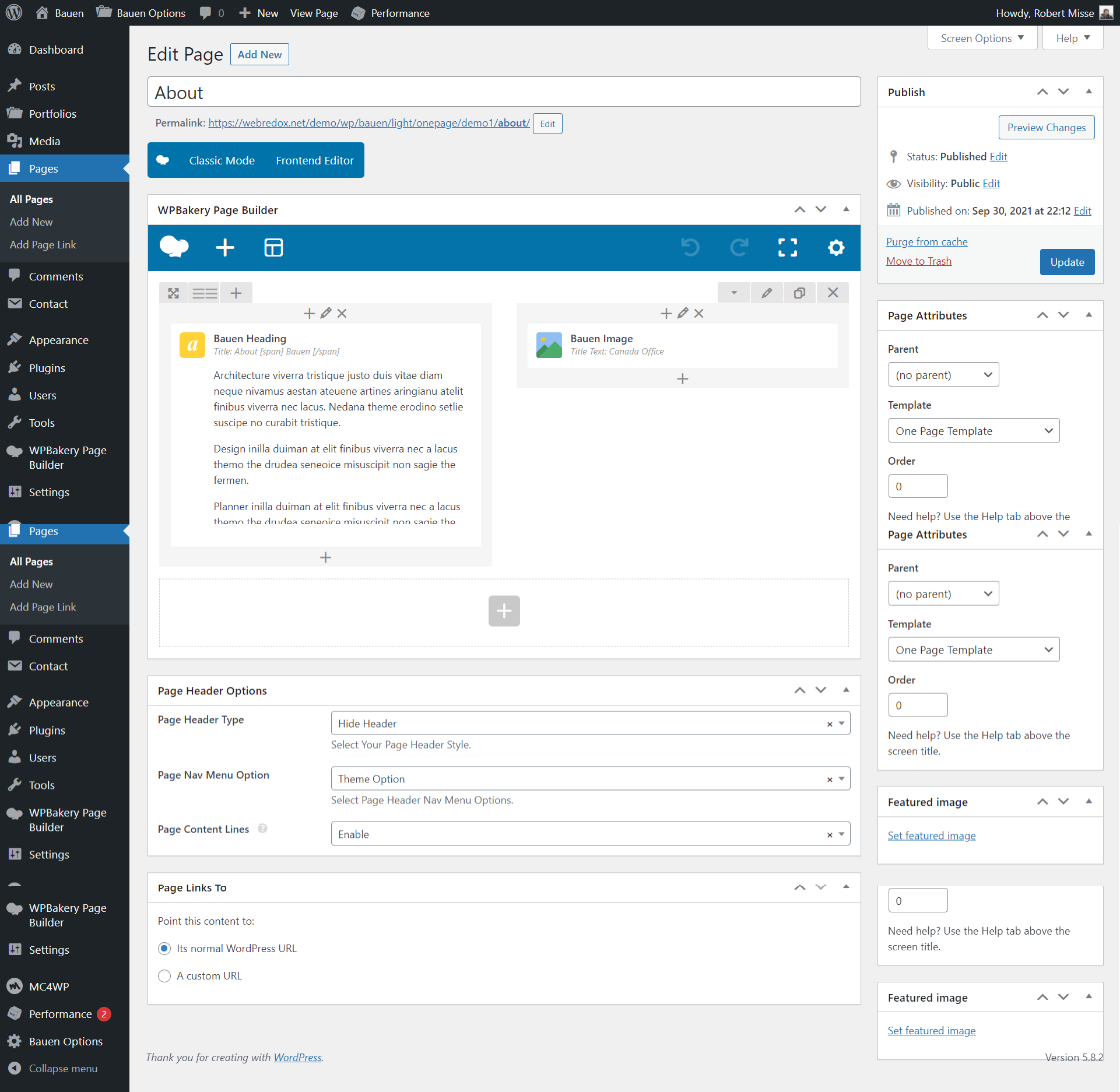Collapse the WPBakery Page Builder panel

click(x=846, y=209)
